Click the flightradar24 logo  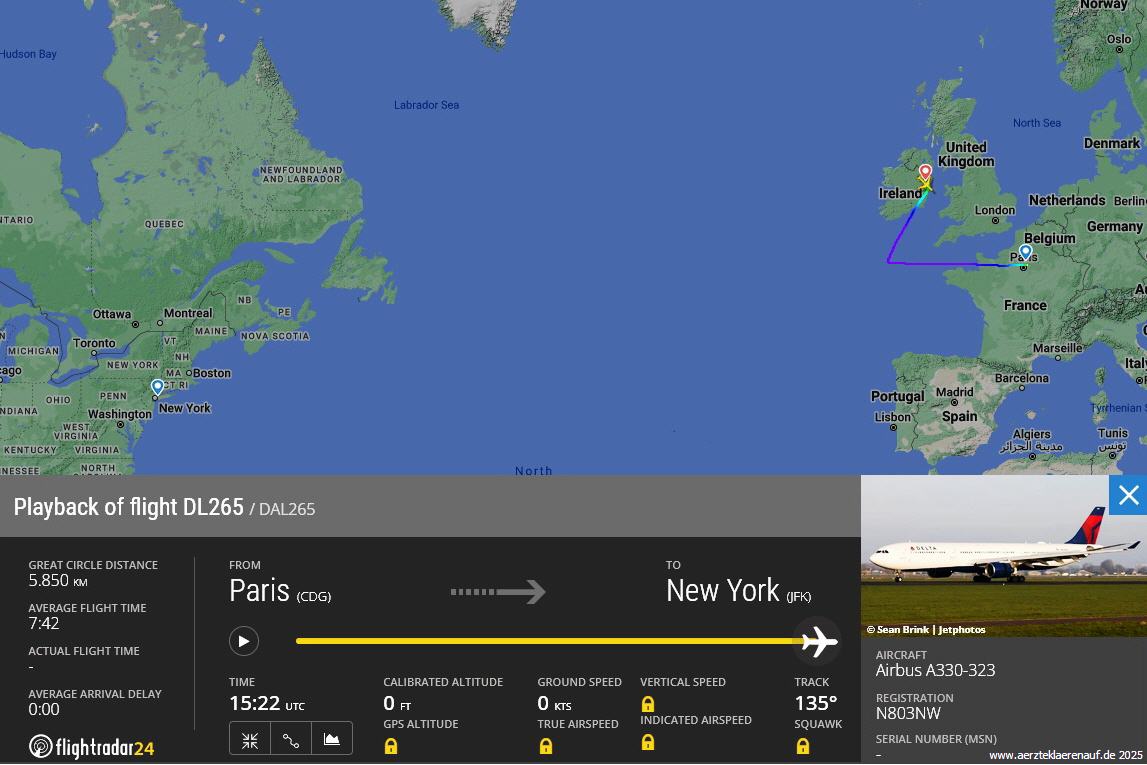[91, 747]
